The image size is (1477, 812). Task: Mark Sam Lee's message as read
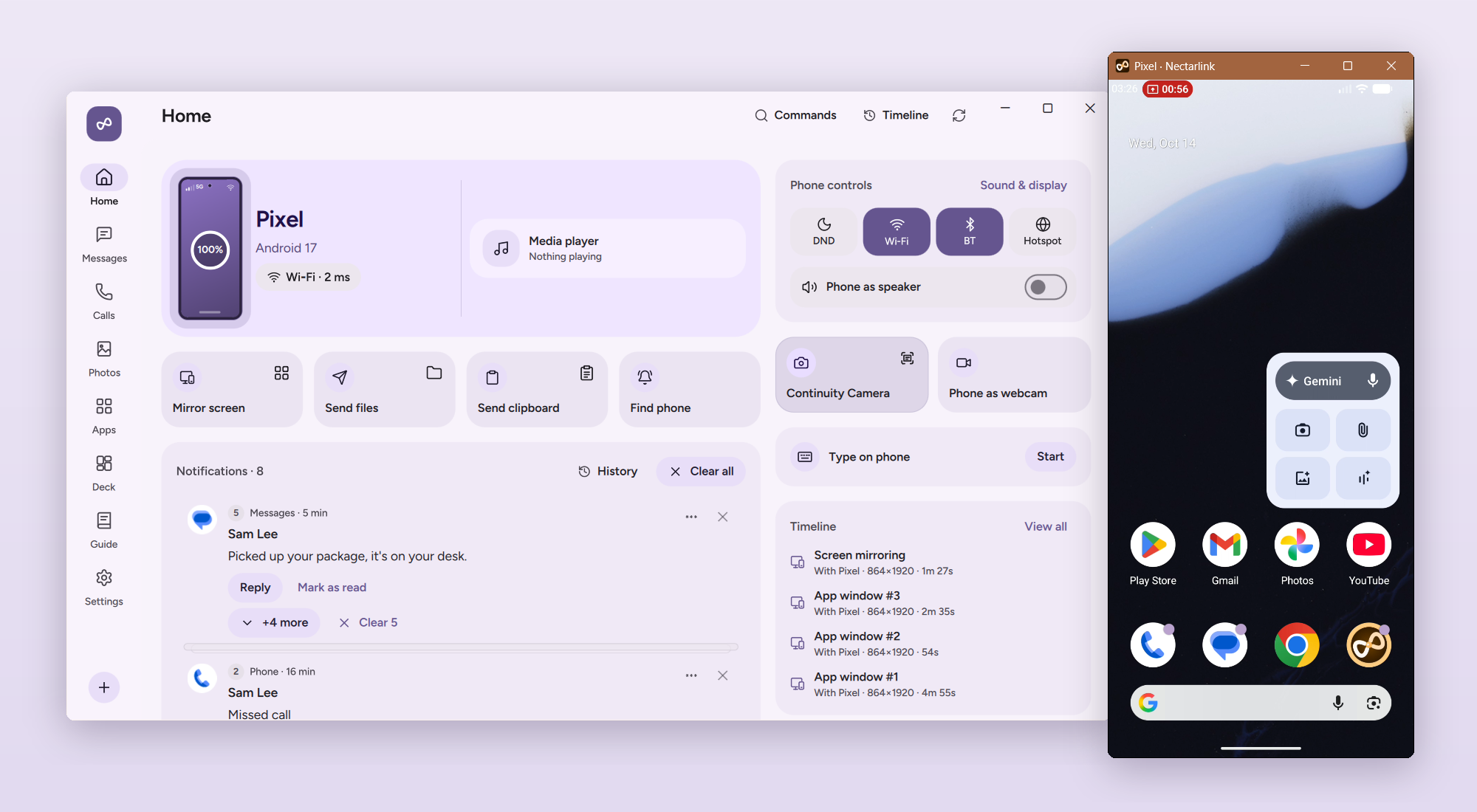point(332,587)
